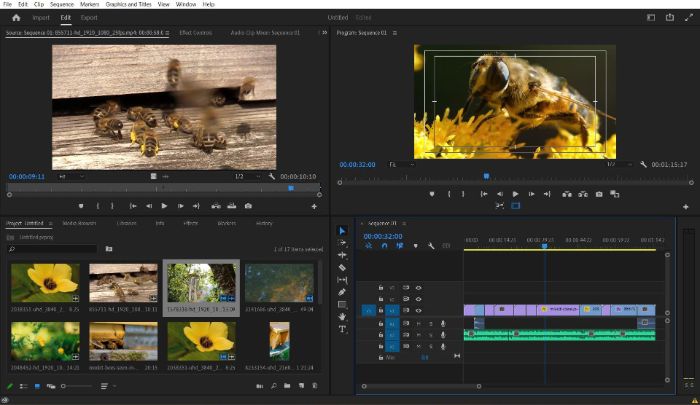Select the Type tool
Image resolution: width=700 pixels, height=405 pixels.
tap(342, 329)
